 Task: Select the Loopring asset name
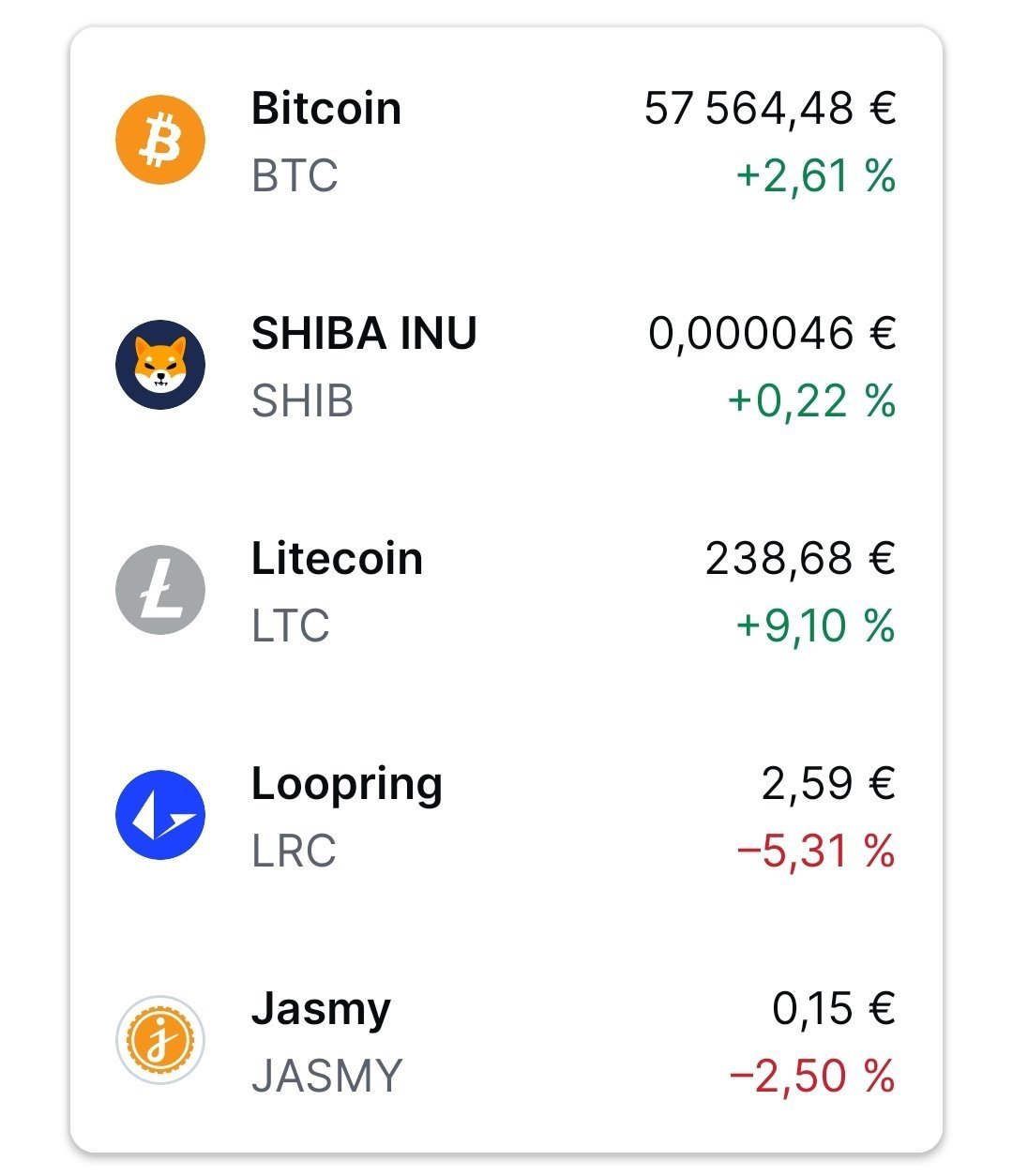tap(347, 786)
